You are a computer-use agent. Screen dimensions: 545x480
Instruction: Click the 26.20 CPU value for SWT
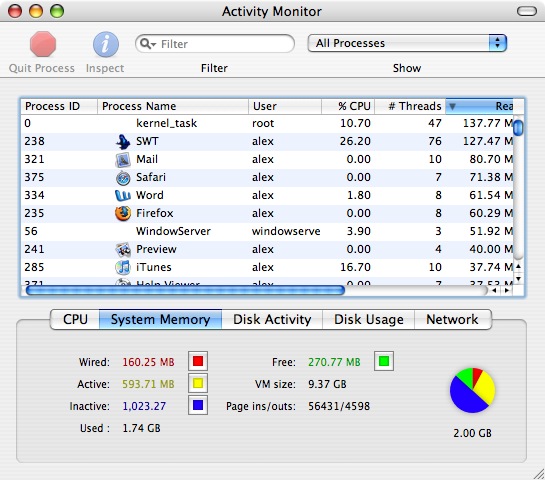pos(355,141)
